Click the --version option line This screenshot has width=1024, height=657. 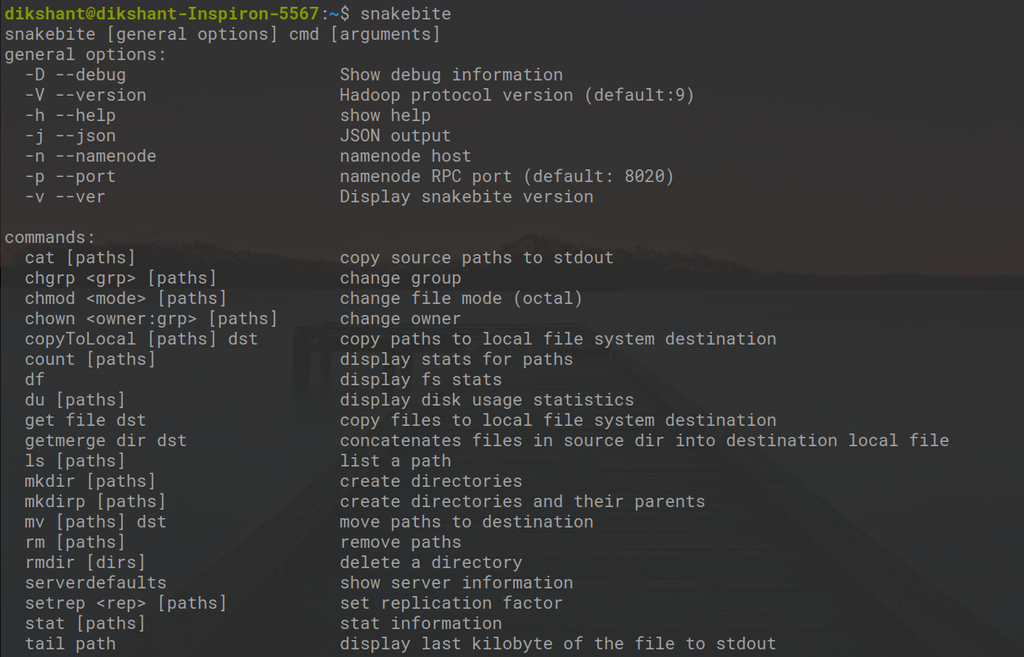pos(85,95)
